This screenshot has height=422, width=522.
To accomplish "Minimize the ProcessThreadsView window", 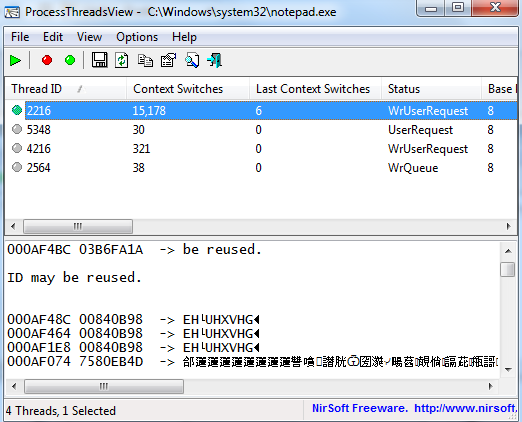I will (x=431, y=8).
